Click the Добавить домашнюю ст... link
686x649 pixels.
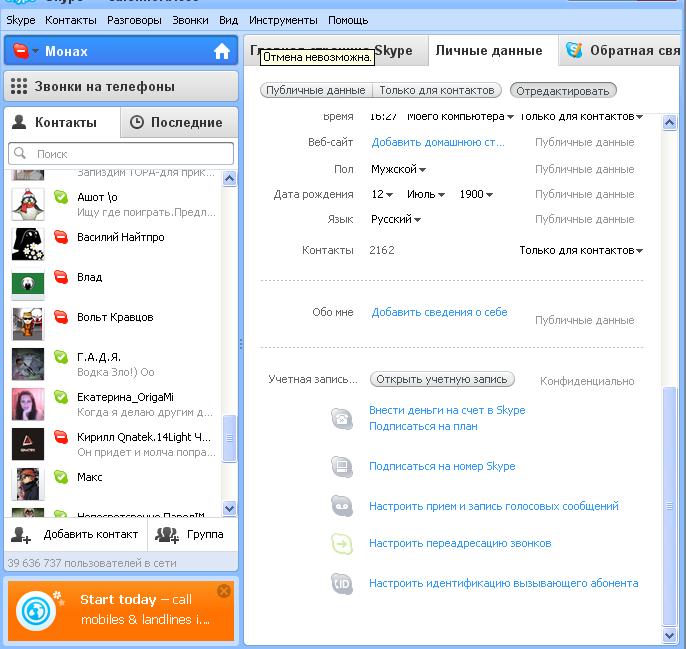point(438,142)
